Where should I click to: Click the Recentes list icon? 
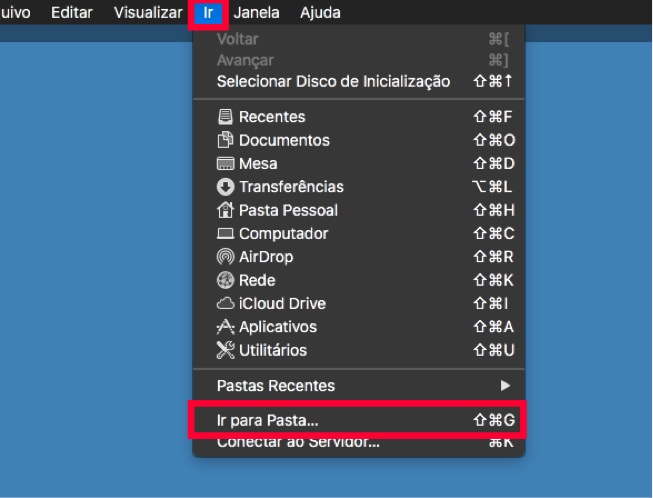[225, 117]
